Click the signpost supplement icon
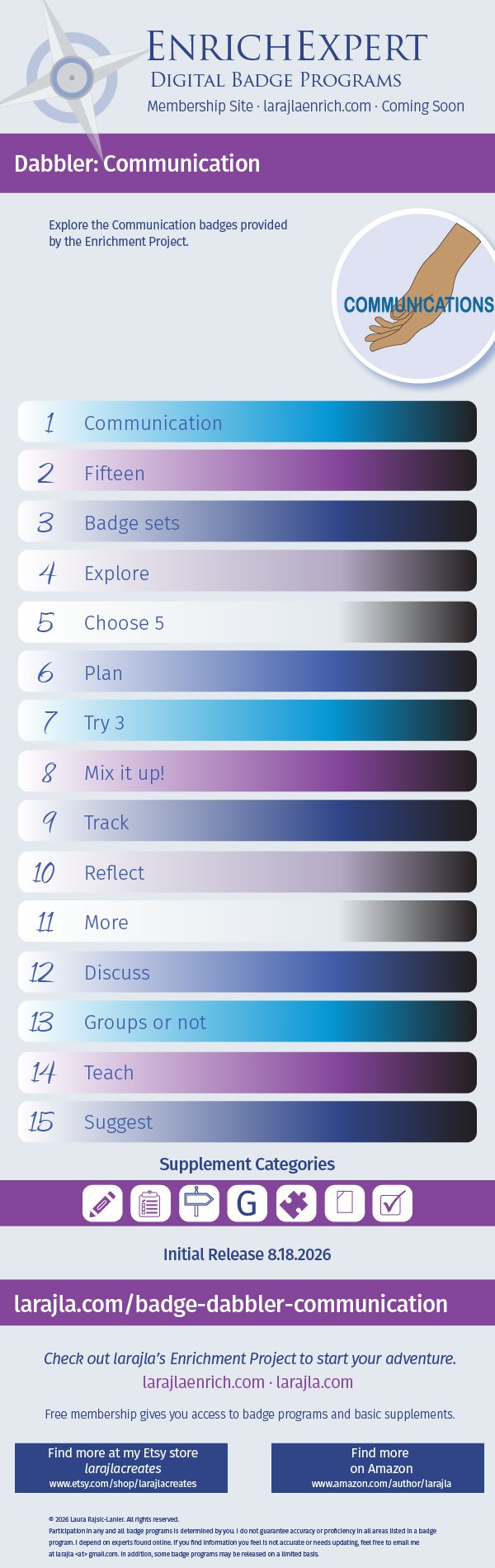This screenshot has width=495, height=1568. pos(199,1203)
